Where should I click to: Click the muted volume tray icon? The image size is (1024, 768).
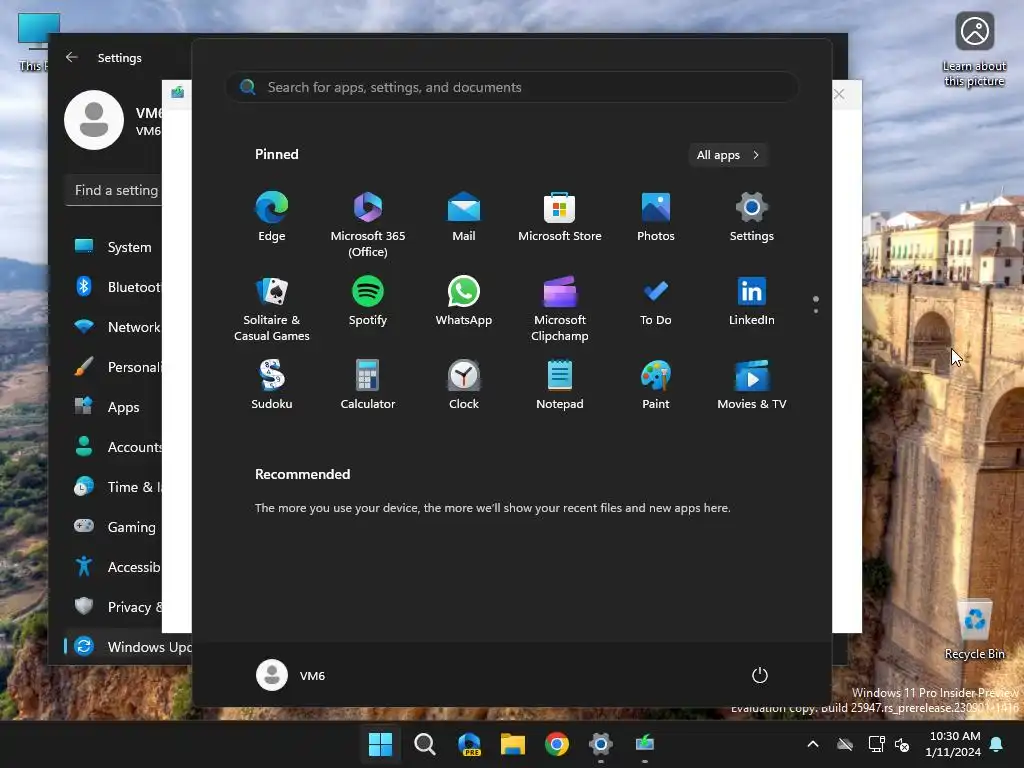point(902,744)
